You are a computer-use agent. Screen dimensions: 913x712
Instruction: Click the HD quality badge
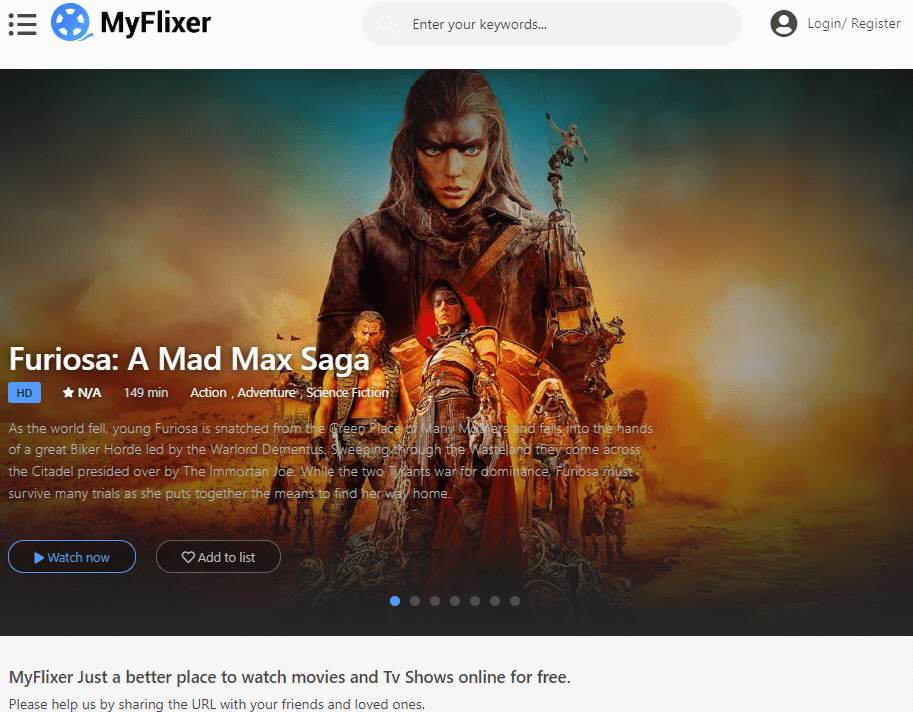pyautogui.click(x=24, y=393)
